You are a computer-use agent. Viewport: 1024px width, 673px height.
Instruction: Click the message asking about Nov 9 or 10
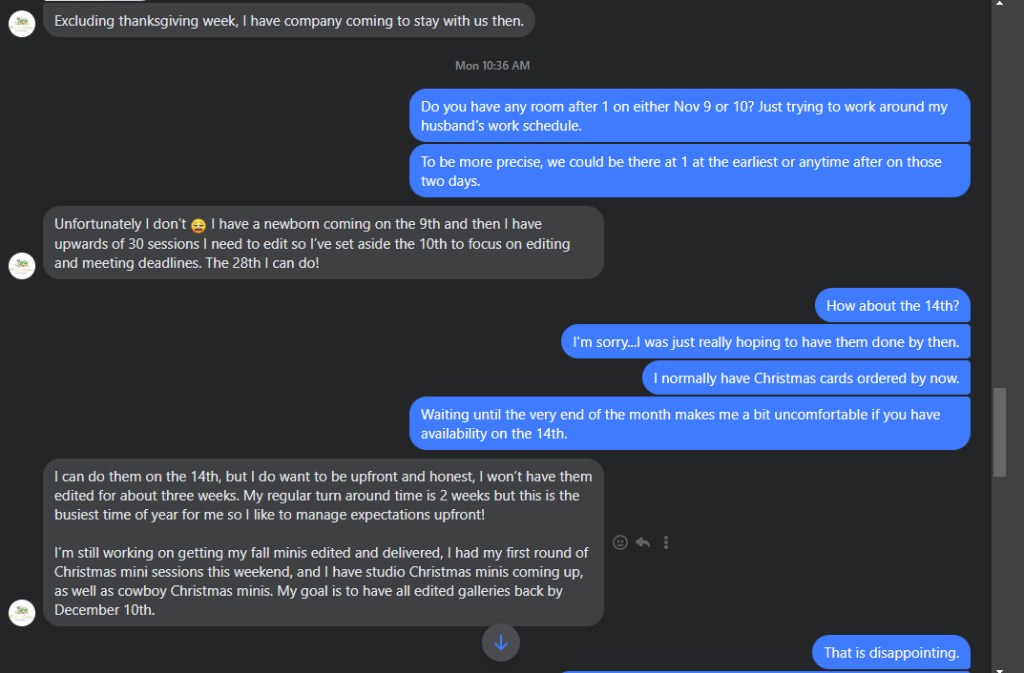click(x=689, y=116)
